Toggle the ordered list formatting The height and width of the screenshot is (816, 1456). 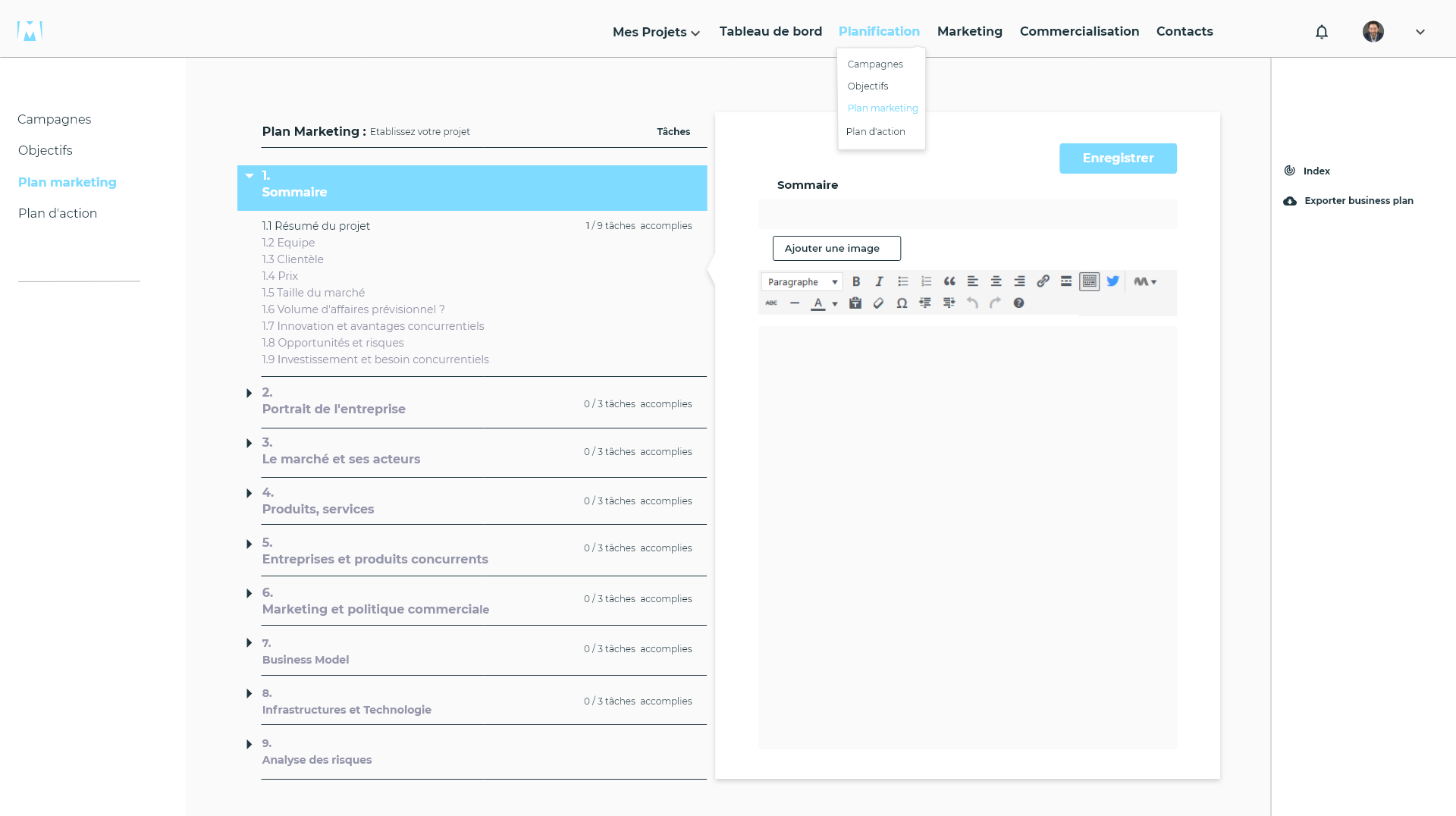[x=926, y=281]
